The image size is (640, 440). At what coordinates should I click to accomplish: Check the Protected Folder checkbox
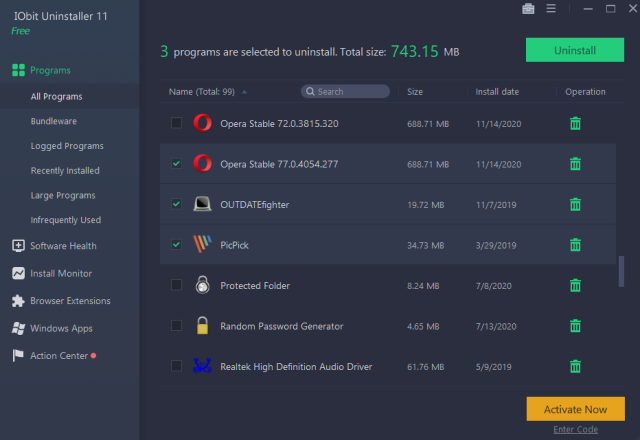176,284
